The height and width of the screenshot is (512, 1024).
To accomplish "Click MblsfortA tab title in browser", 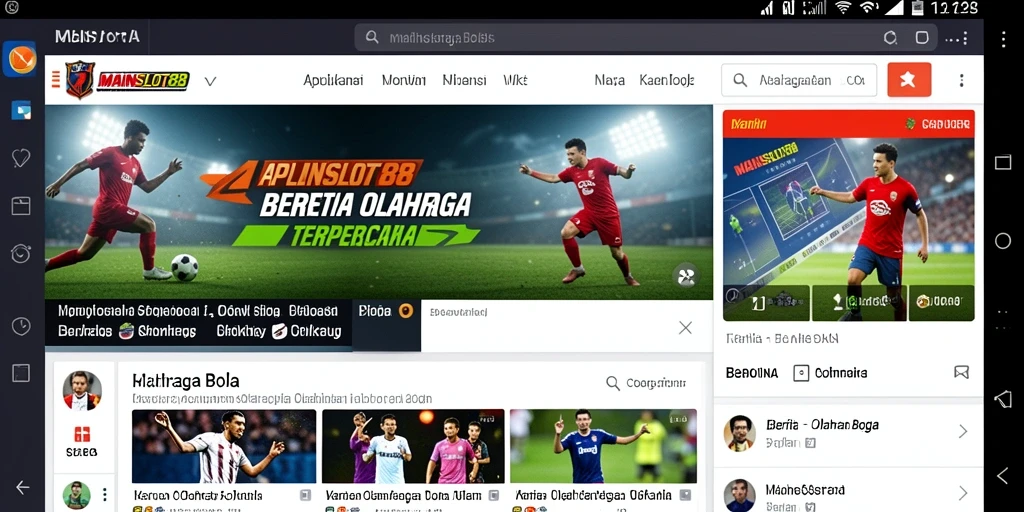I will tap(97, 37).
